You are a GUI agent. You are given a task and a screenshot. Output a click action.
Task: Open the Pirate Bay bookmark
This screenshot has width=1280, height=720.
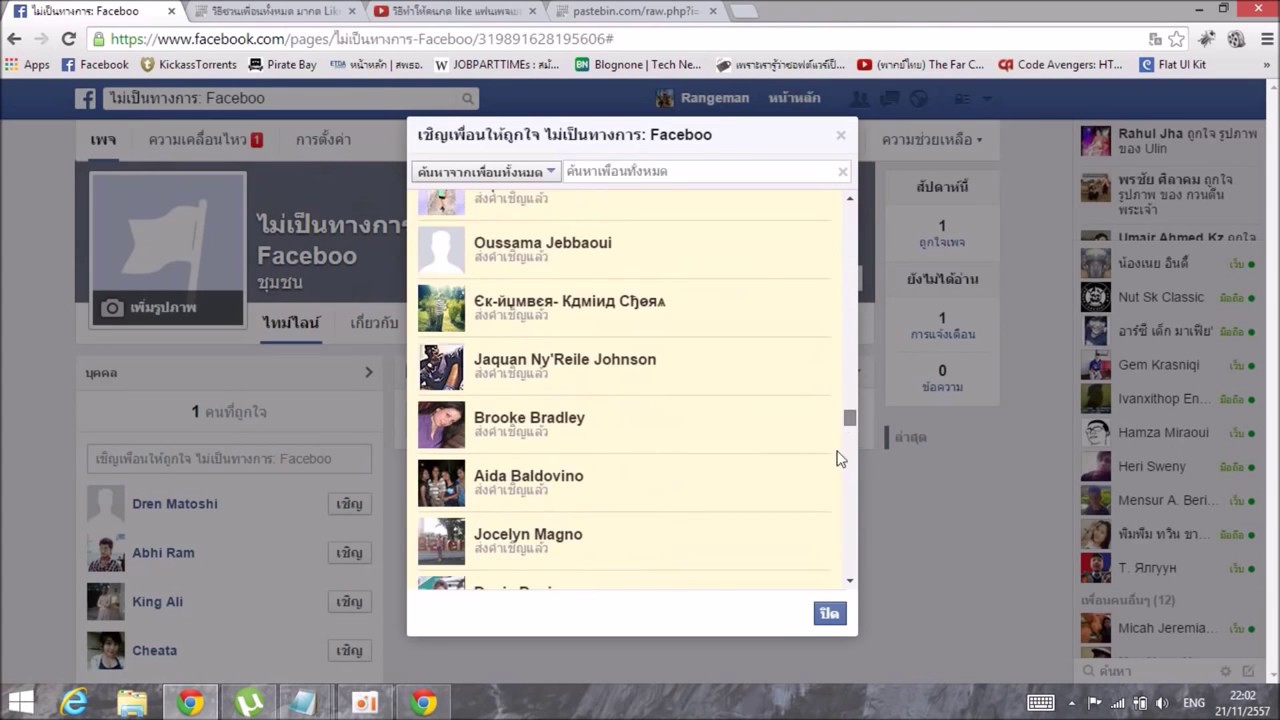pyautogui.click(x=283, y=64)
